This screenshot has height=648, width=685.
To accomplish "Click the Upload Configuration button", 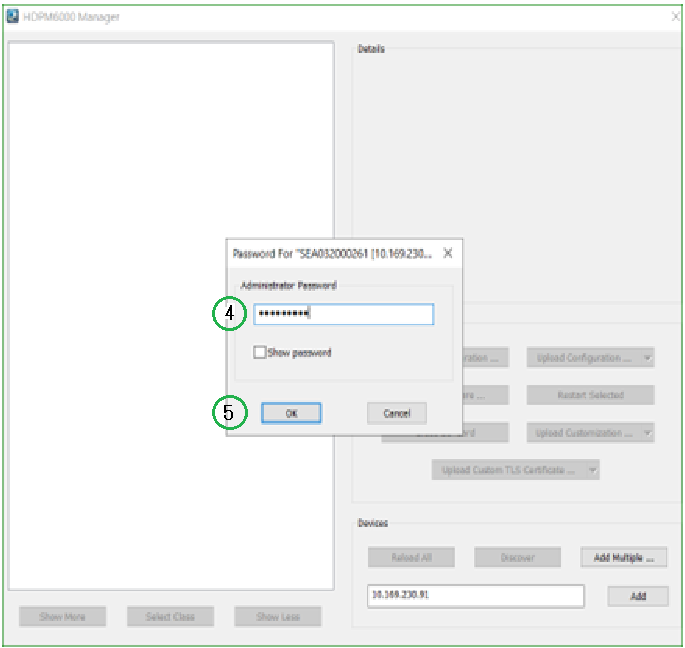I will (x=584, y=358).
